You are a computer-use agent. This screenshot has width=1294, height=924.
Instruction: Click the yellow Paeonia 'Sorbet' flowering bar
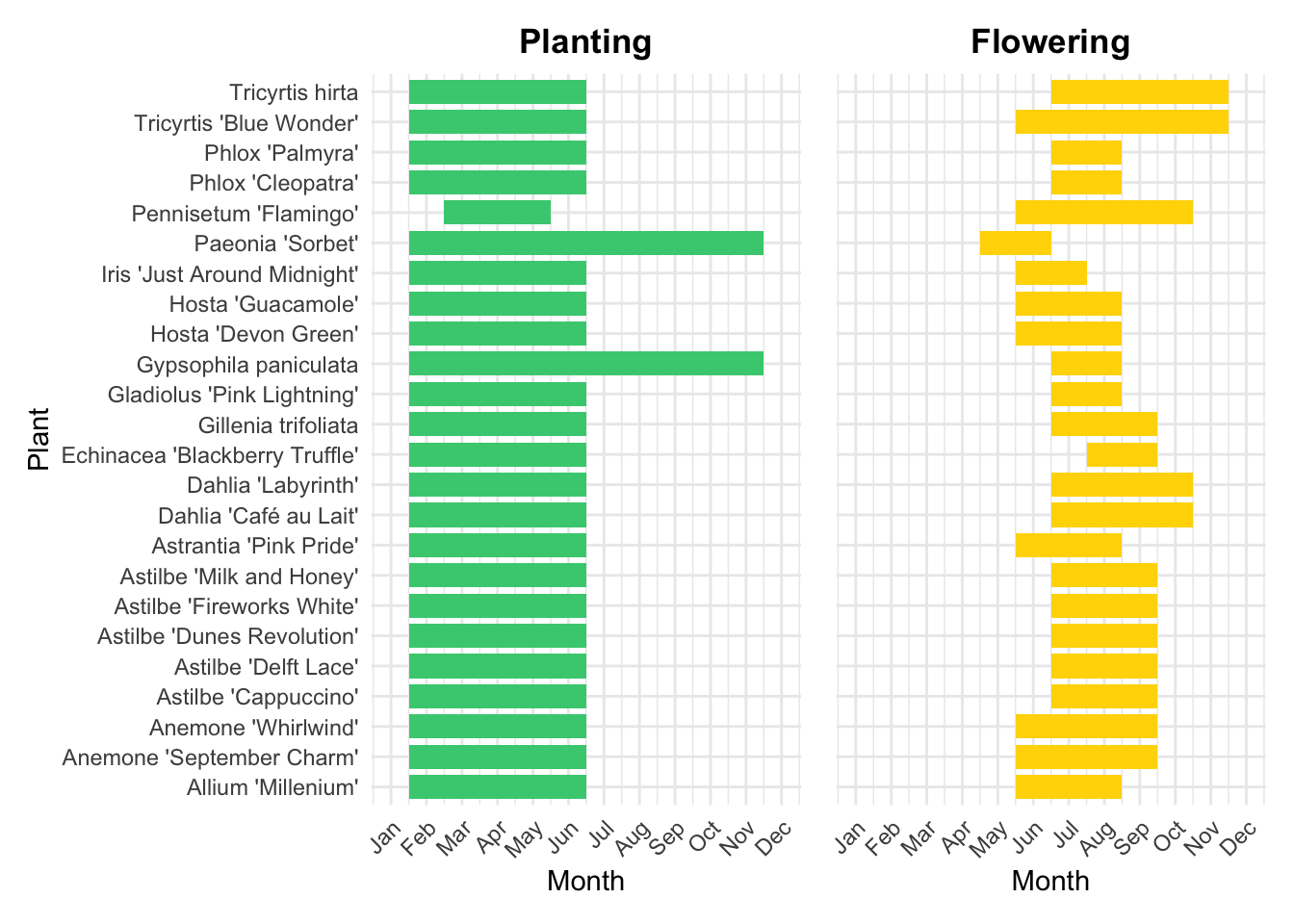click(1015, 244)
